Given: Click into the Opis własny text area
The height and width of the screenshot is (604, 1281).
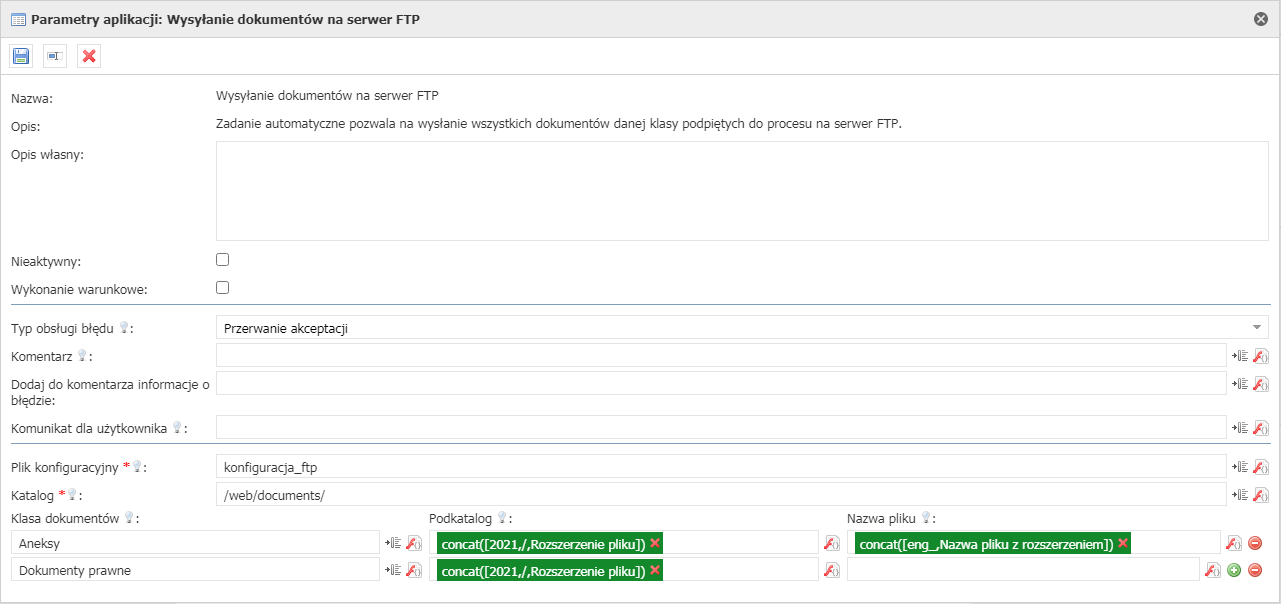Looking at the screenshot, I should [741, 191].
